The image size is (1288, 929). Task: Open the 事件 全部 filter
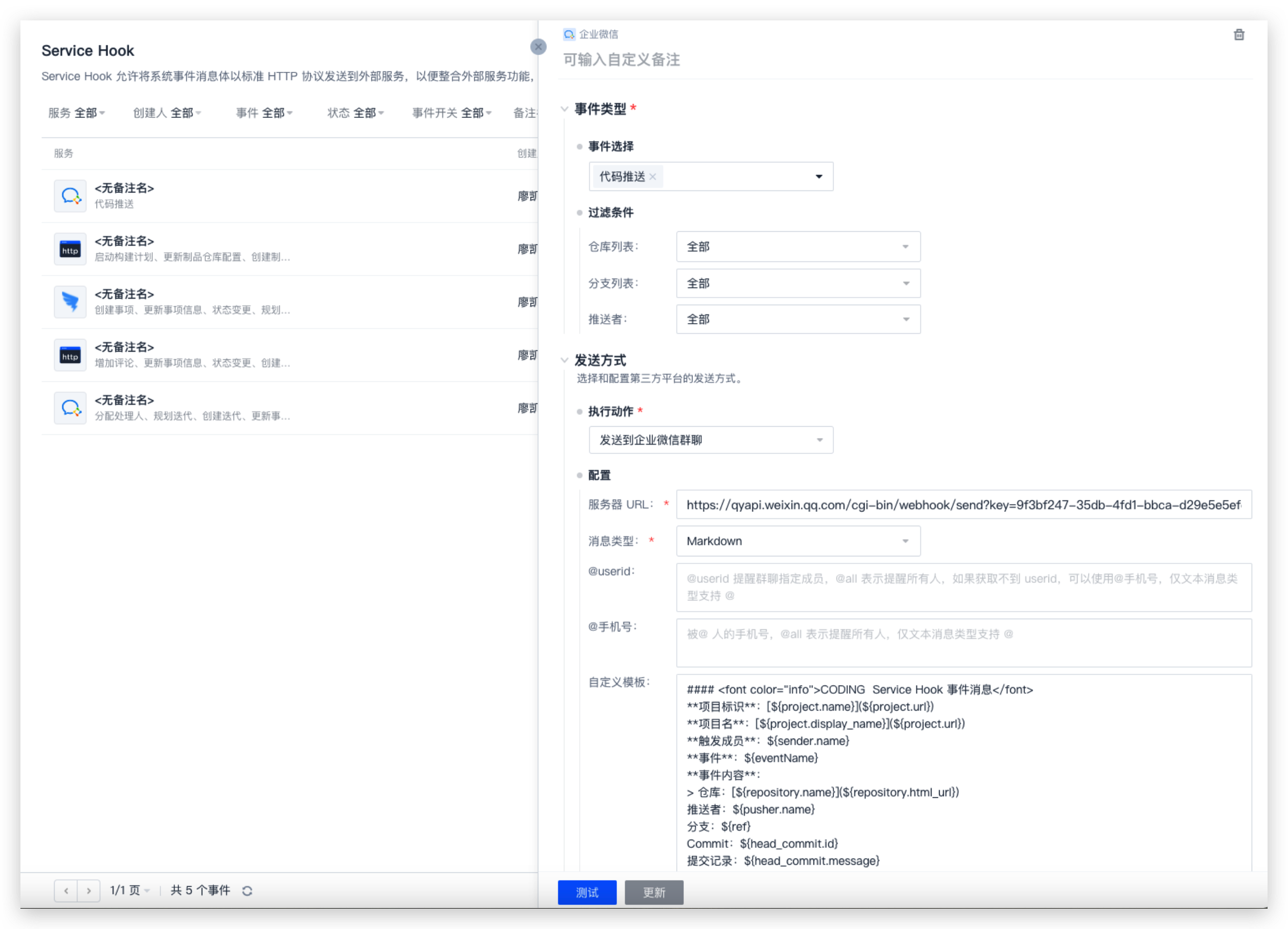264,113
